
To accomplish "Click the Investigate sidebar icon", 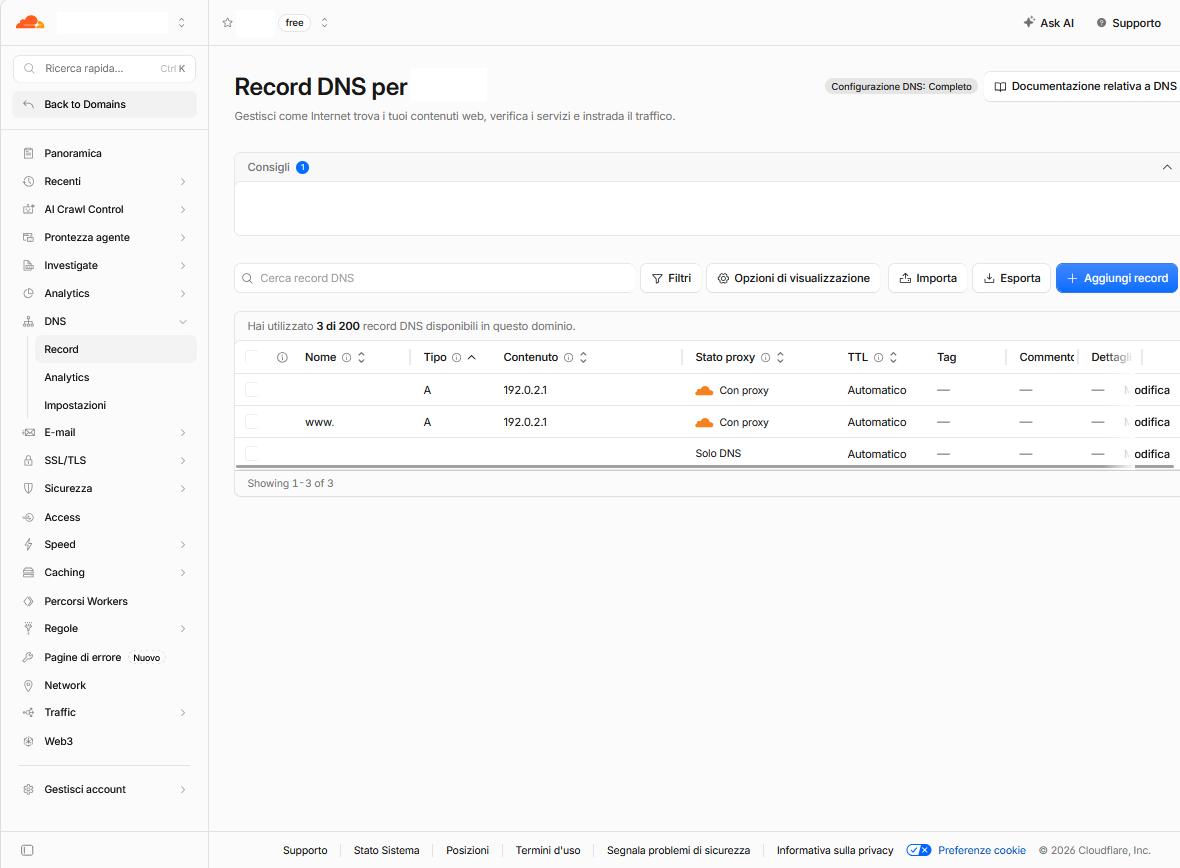I will tap(29, 265).
